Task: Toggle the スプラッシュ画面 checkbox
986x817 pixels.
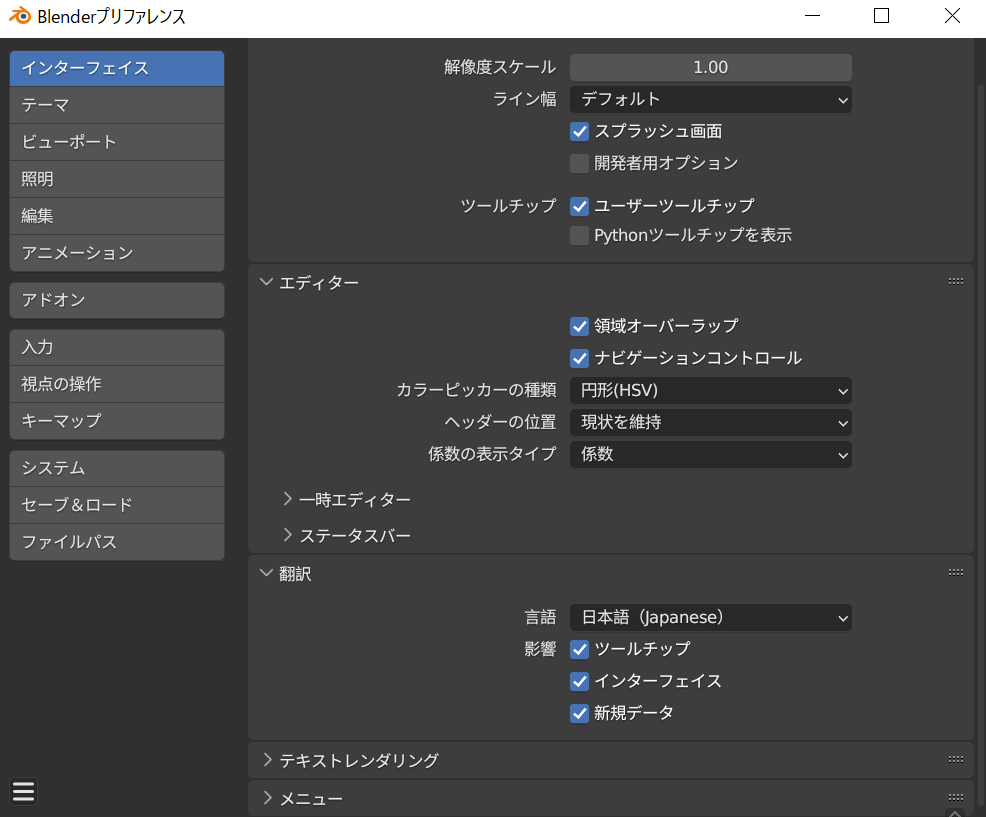Action: (579, 131)
